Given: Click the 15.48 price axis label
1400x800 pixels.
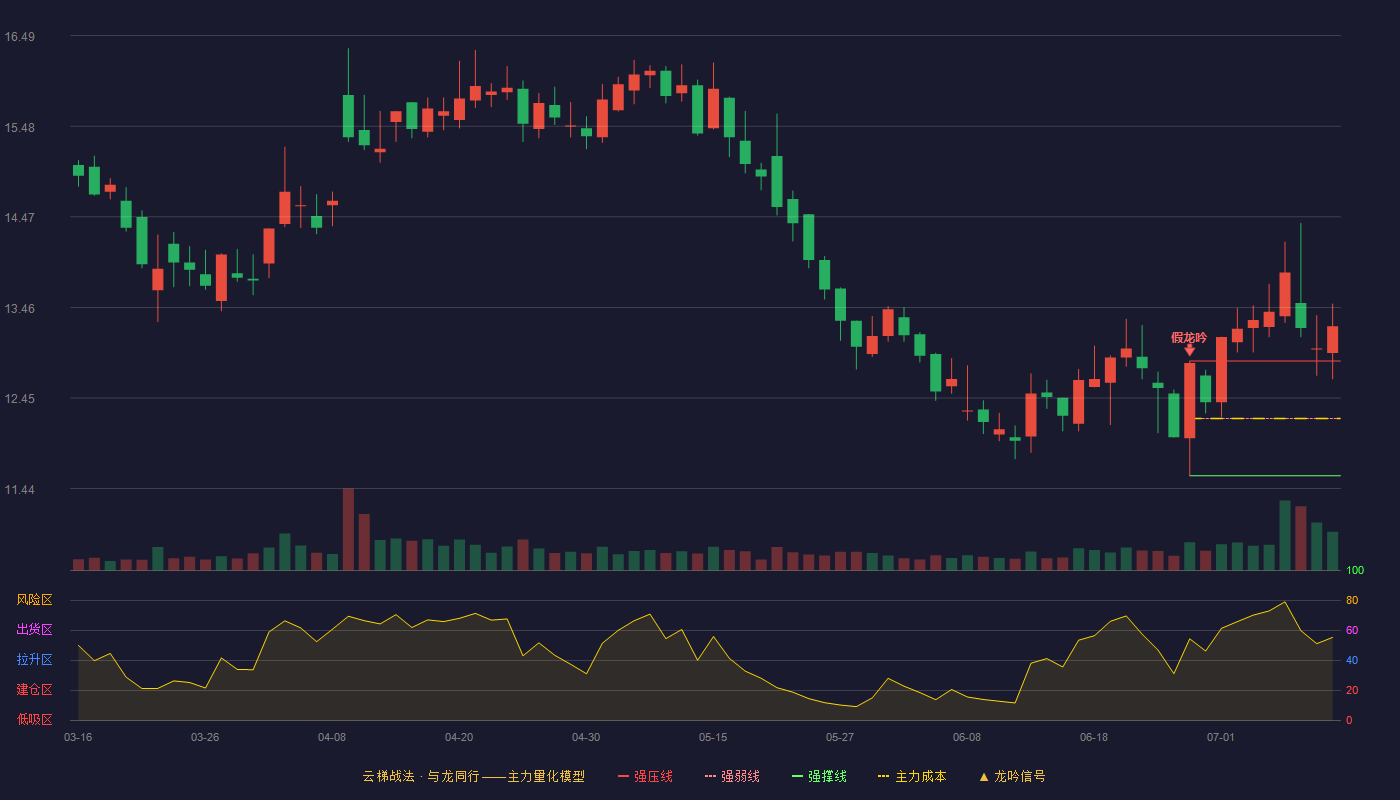Looking at the screenshot, I should click(19, 128).
